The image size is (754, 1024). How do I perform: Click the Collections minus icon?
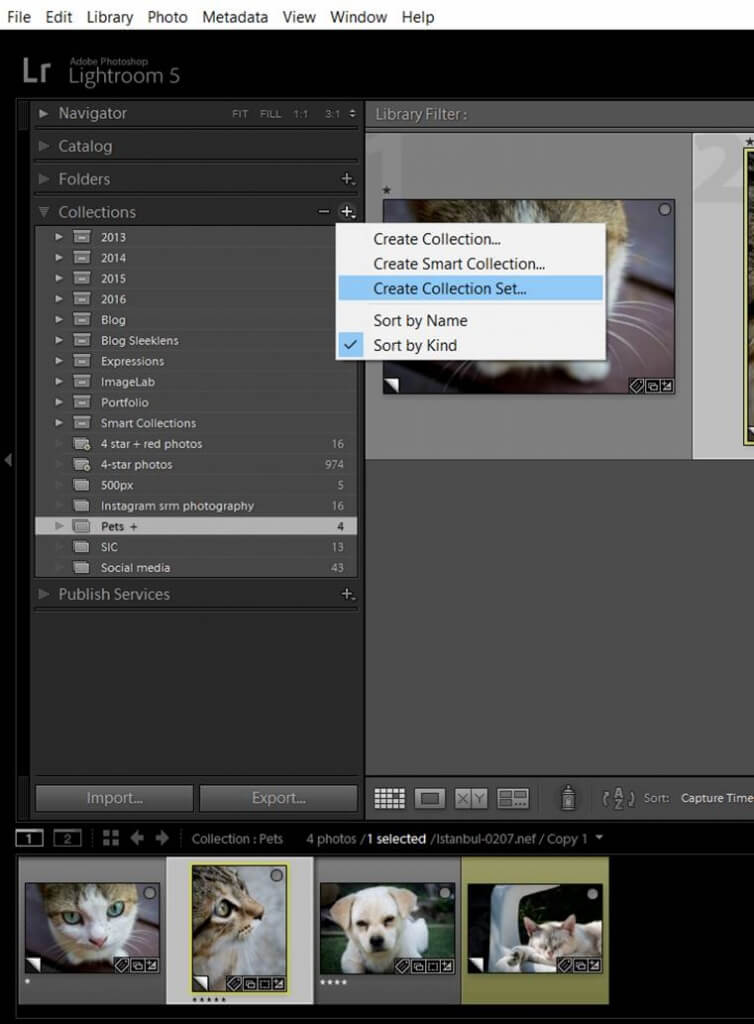click(324, 212)
